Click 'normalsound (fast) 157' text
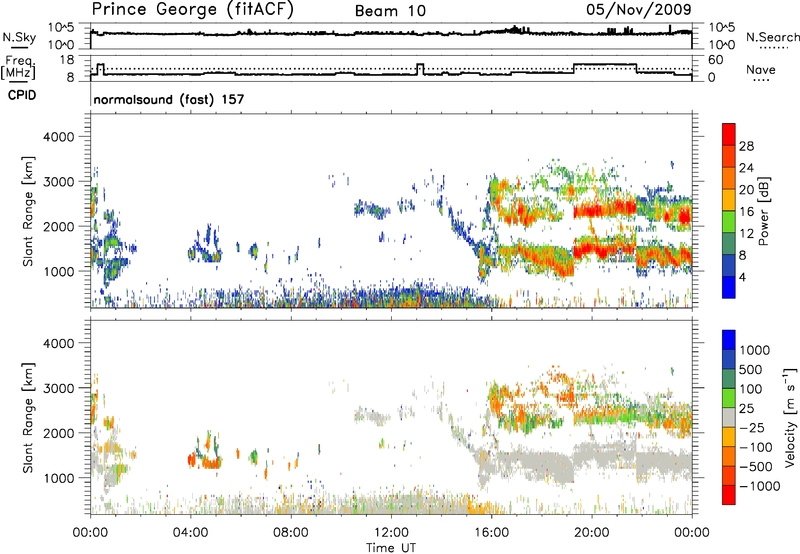This screenshot has height=554, width=800. tap(169, 99)
